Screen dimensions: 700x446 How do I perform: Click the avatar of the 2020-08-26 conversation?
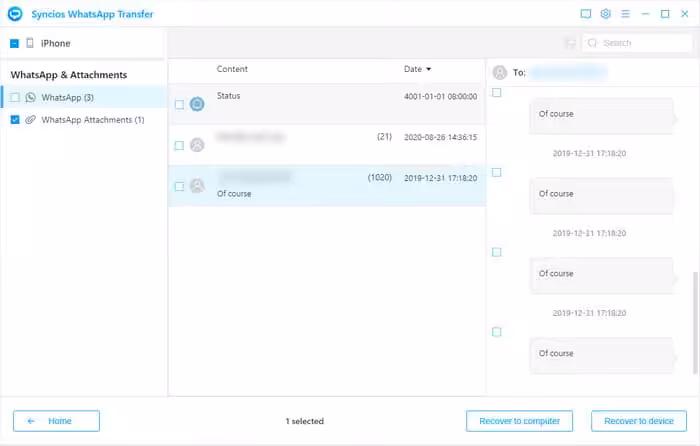(197, 145)
